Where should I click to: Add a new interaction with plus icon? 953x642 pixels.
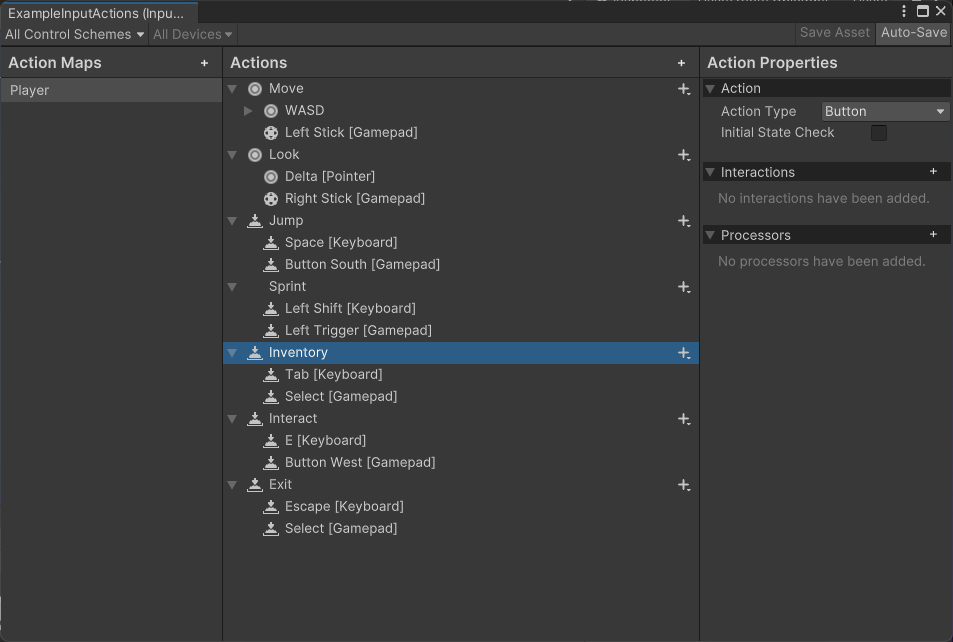point(933,172)
